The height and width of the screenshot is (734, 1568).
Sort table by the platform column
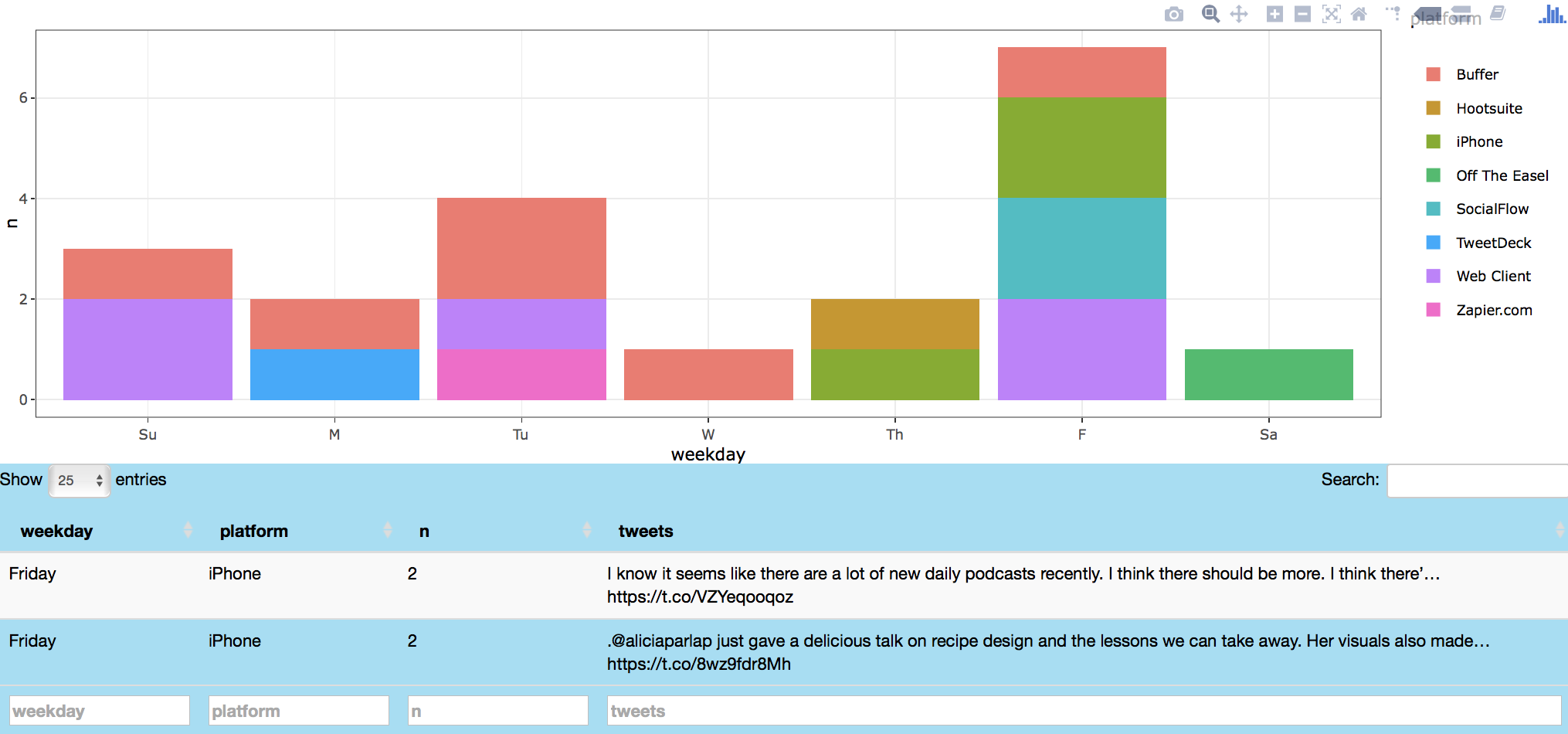pyautogui.click(x=299, y=531)
